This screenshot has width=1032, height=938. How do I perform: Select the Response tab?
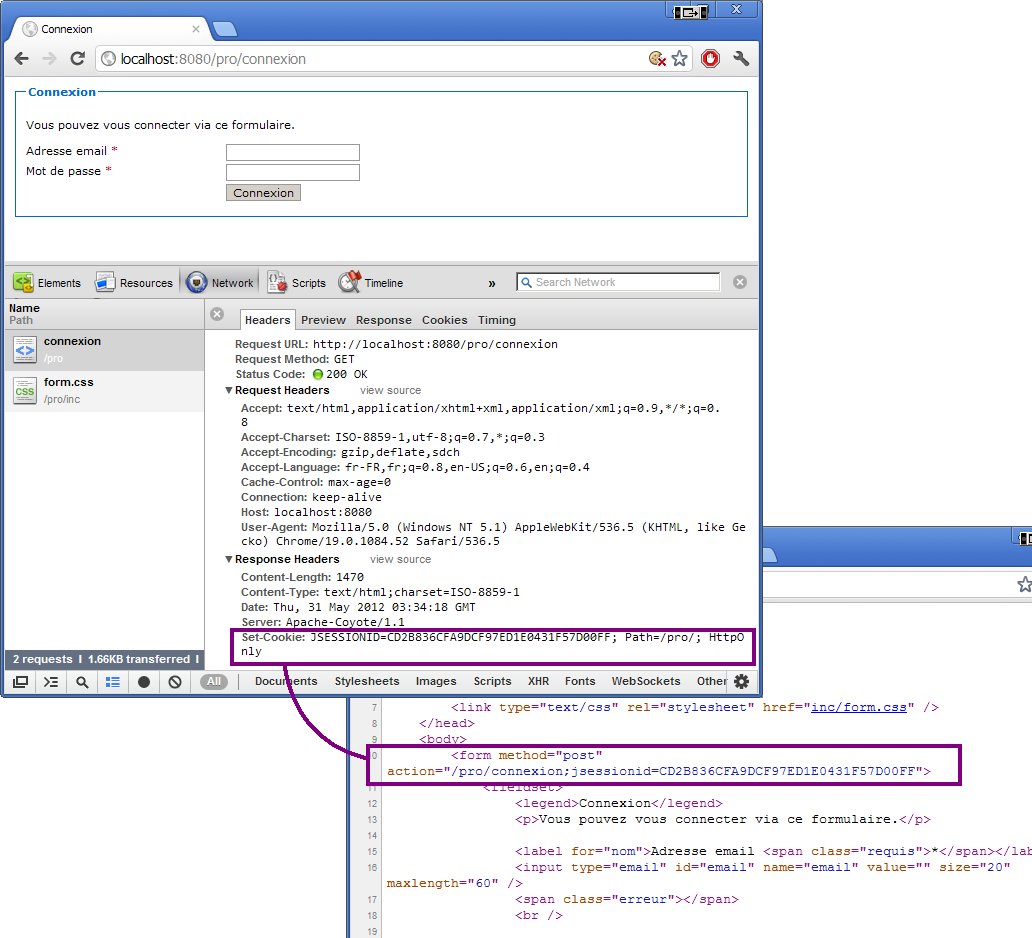pos(383,320)
